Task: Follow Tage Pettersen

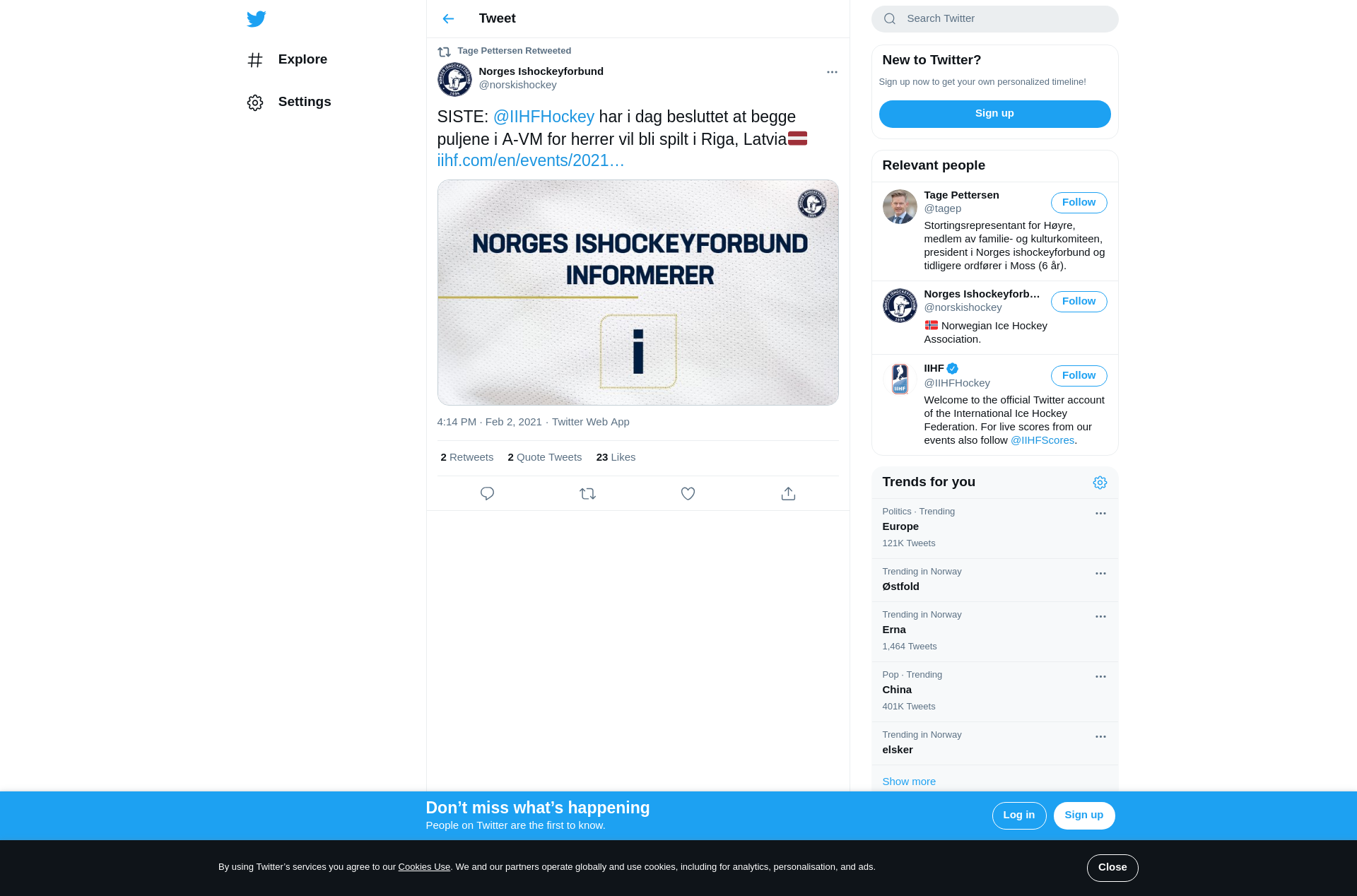Action: (1079, 203)
